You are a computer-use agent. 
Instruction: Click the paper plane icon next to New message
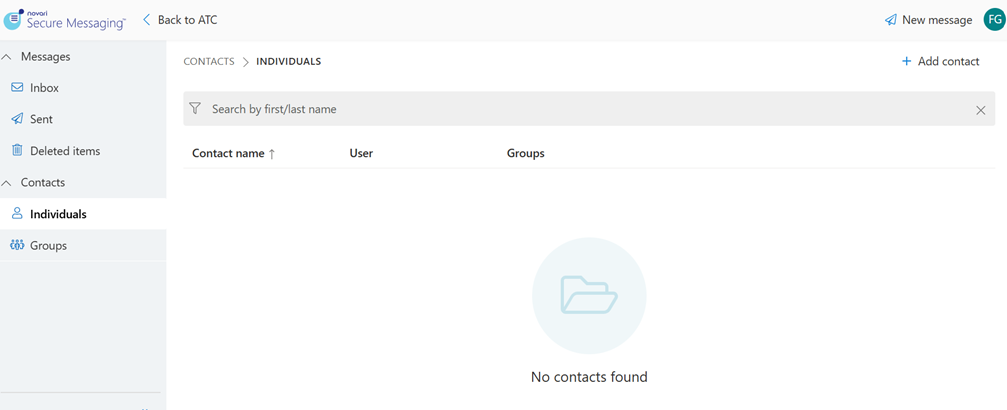[891, 20]
